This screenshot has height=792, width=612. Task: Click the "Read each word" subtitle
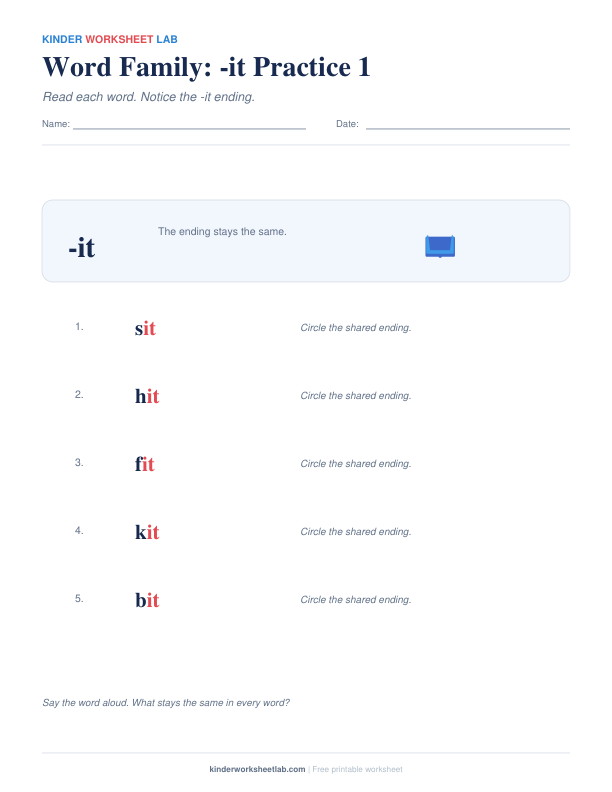point(148,97)
